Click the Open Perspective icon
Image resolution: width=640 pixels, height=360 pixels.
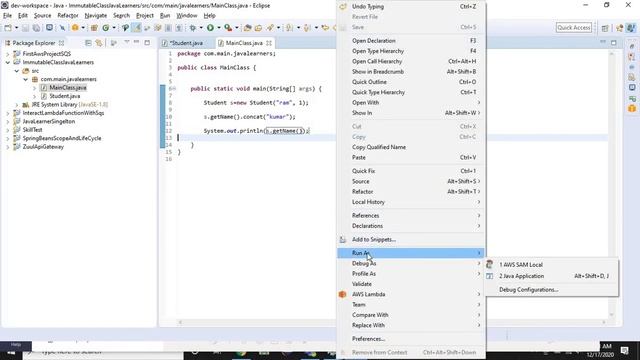pyautogui.click(x=605, y=28)
